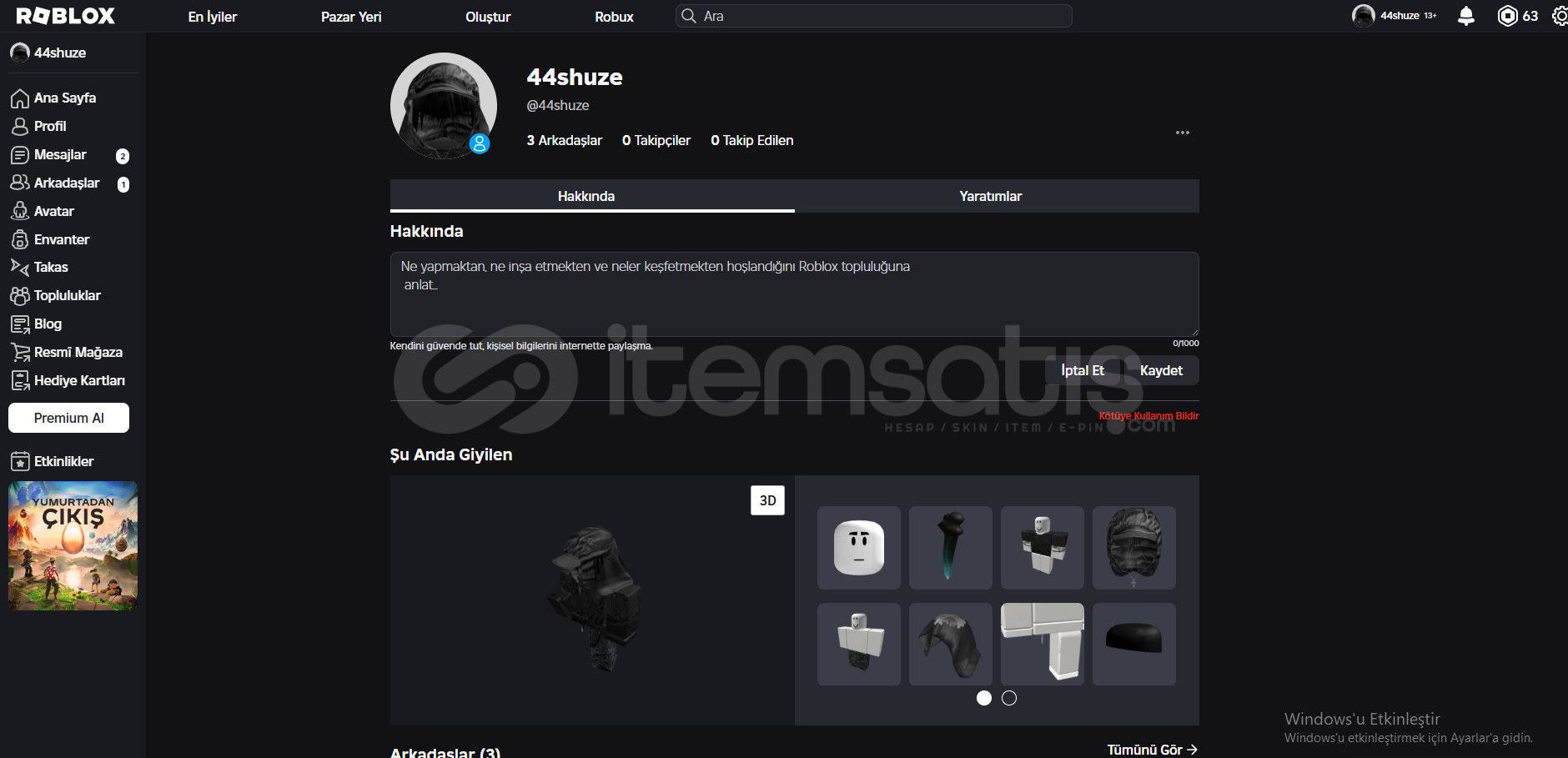Click the white blocky arm item

1043,644
